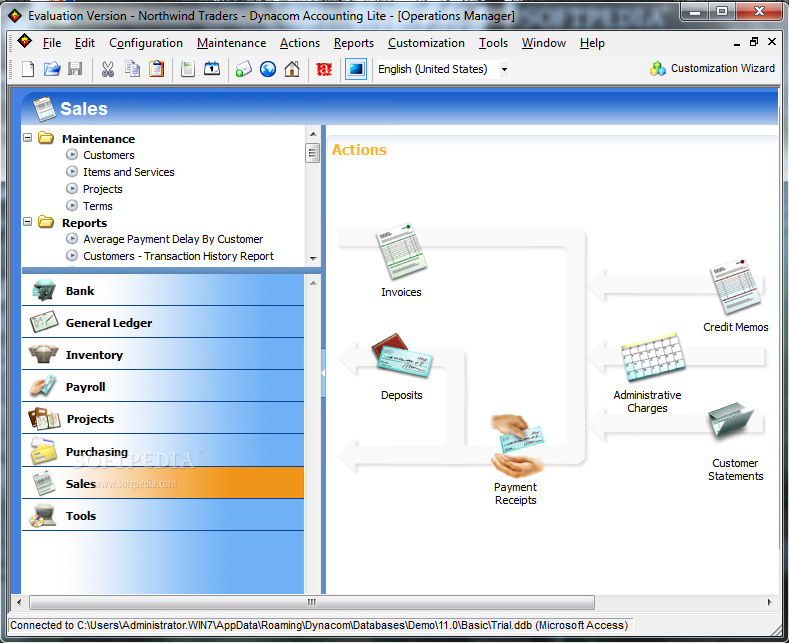
Task: Open the Maintenance menu
Action: pos(231,43)
